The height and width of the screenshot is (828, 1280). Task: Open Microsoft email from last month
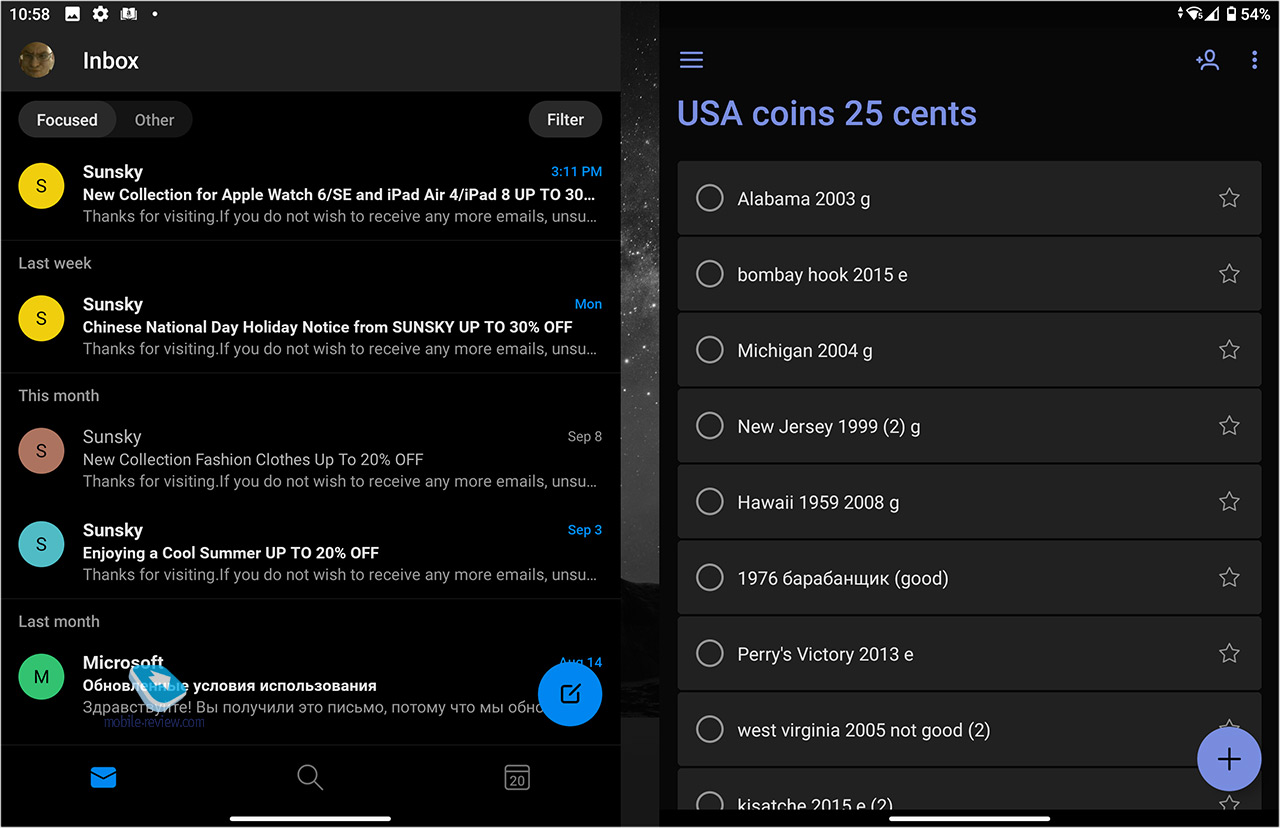pyautogui.click(x=300, y=685)
